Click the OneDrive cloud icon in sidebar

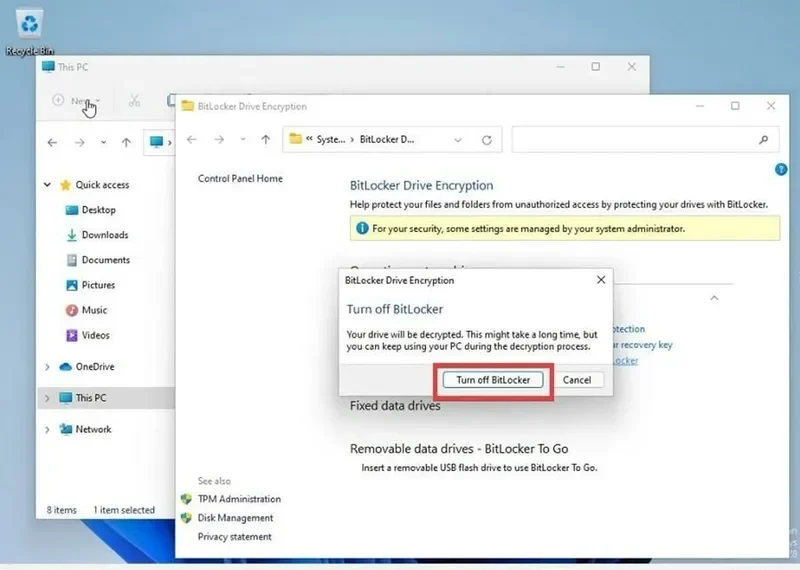tap(65, 366)
